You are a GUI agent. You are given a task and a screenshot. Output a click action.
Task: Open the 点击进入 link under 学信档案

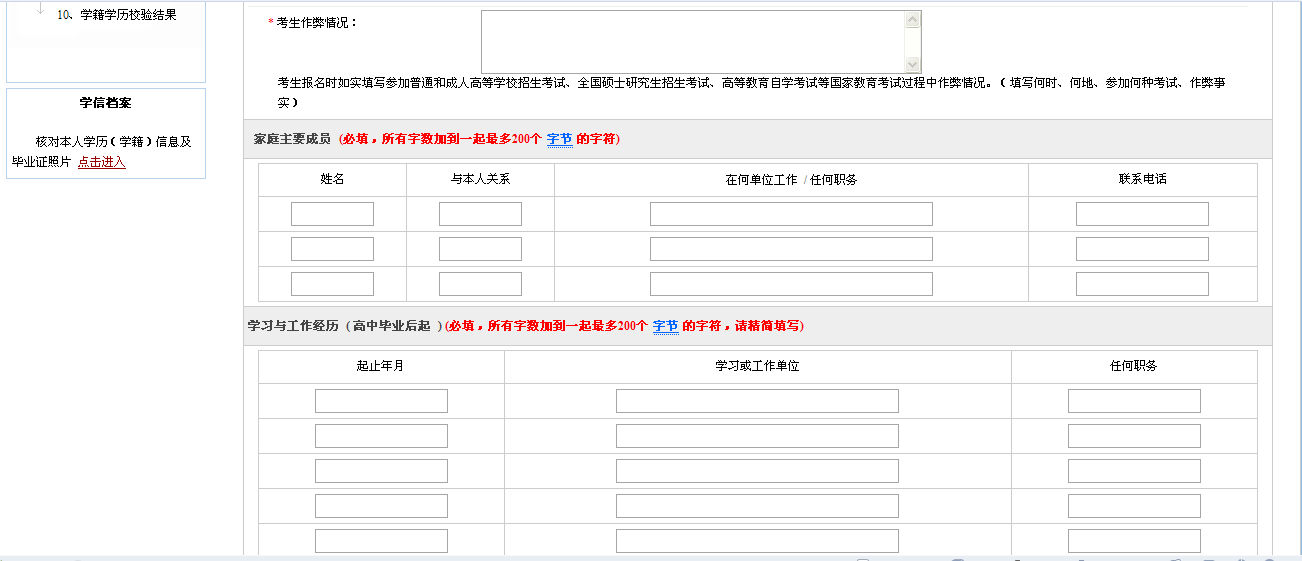click(102, 162)
